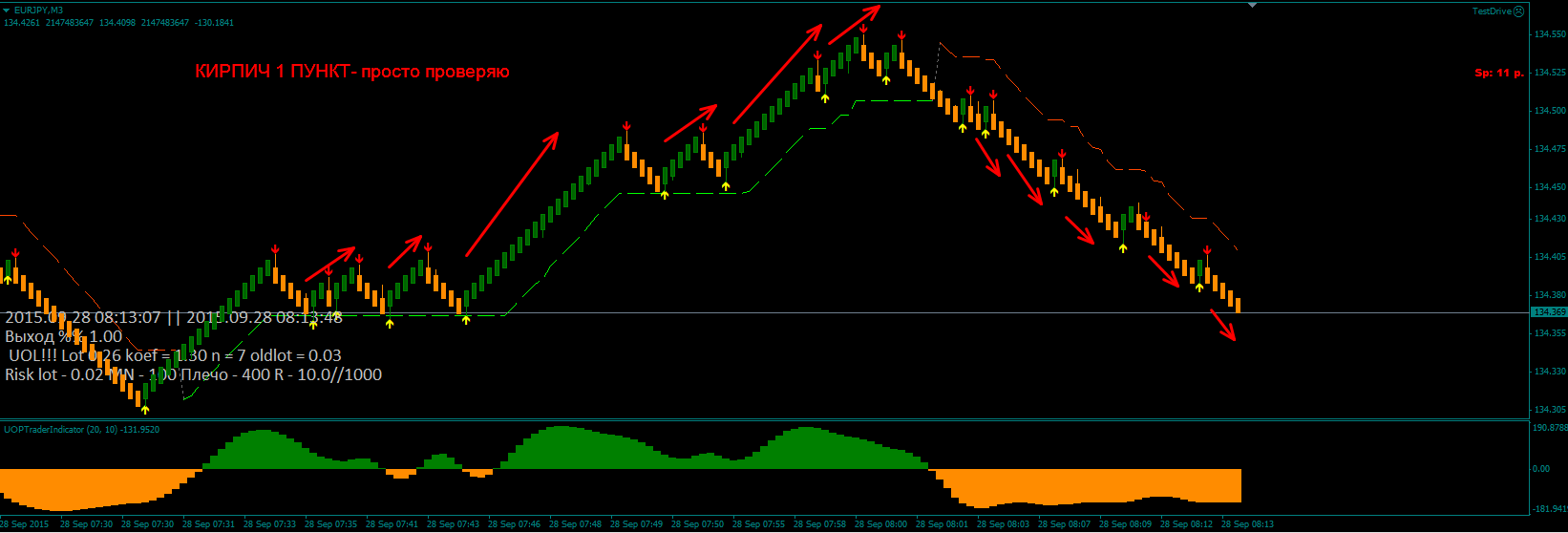Click the 134.450 price scale label

(1549, 187)
